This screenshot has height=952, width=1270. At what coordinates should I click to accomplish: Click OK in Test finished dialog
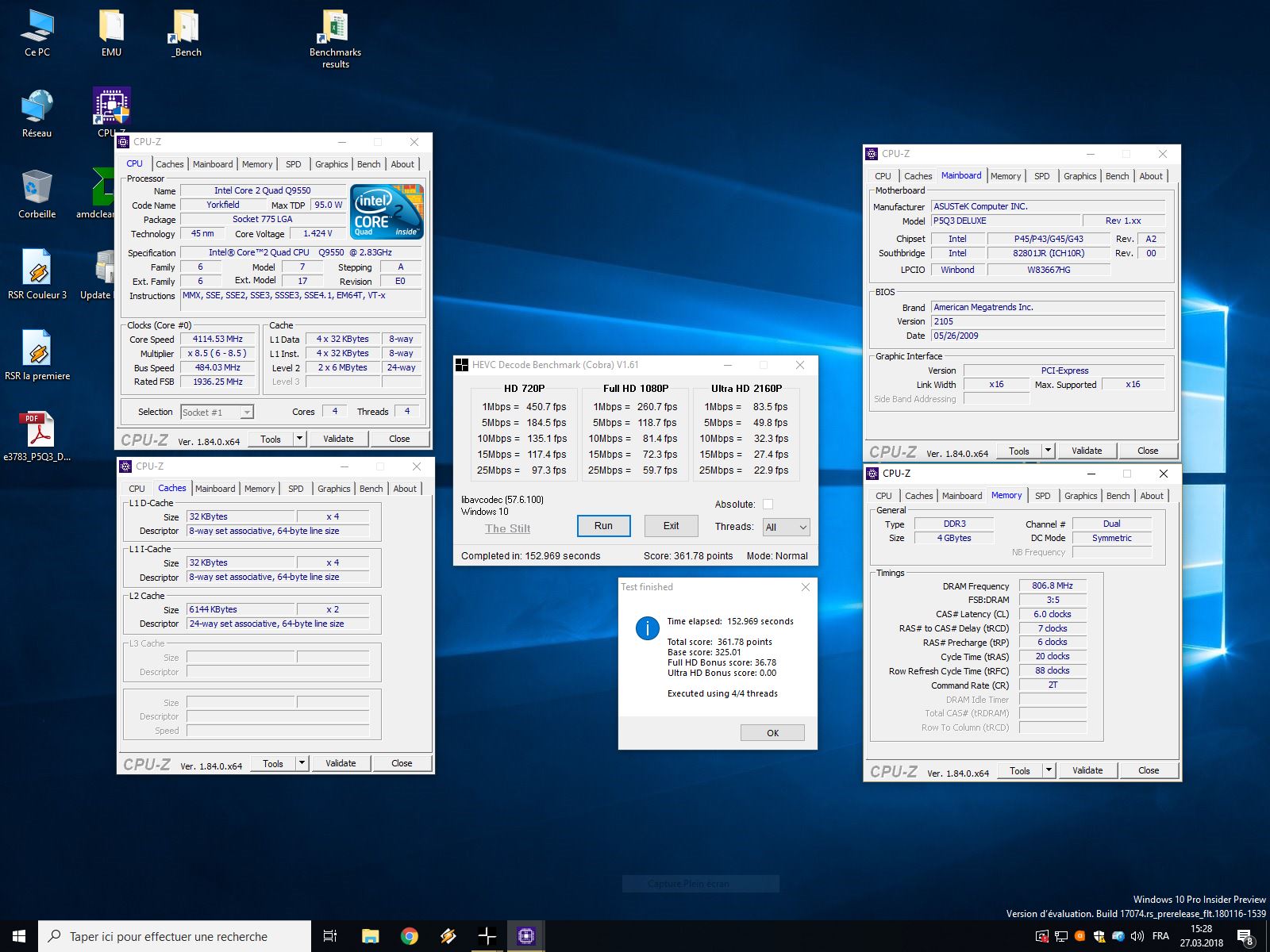pos(772,733)
